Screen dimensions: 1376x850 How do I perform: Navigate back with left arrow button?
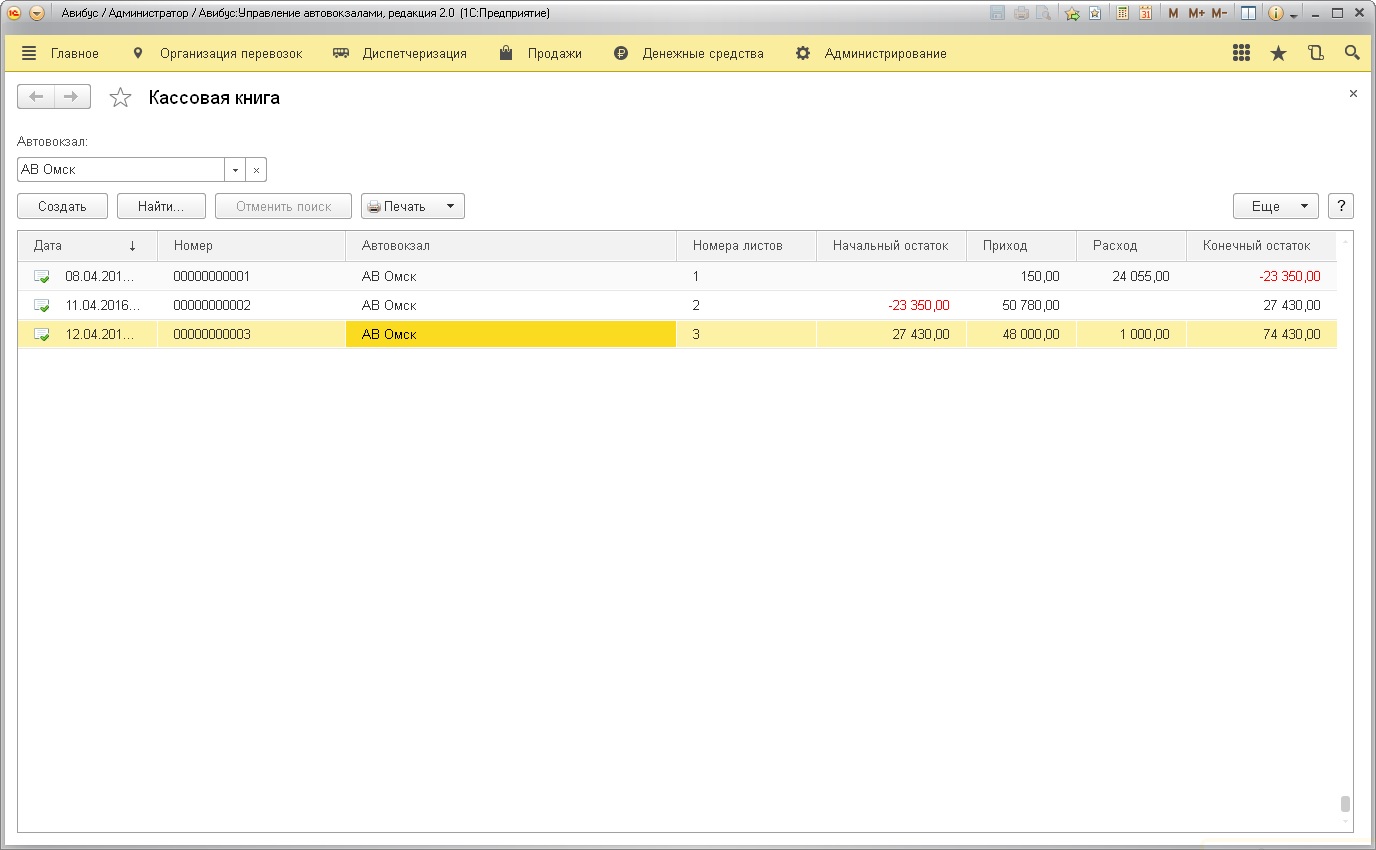tap(37, 97)
